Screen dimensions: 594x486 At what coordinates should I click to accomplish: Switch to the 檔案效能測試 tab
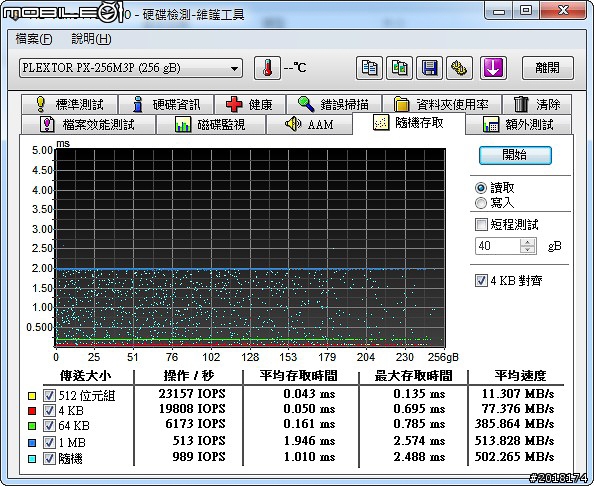[x=88, y=124]
